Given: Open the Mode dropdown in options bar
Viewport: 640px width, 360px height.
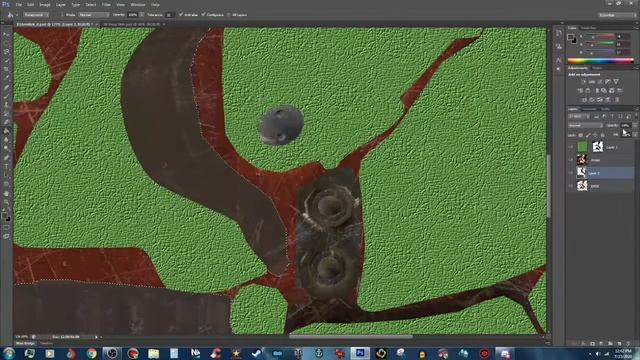Looking at the screenshot, I should coord(93,15).
